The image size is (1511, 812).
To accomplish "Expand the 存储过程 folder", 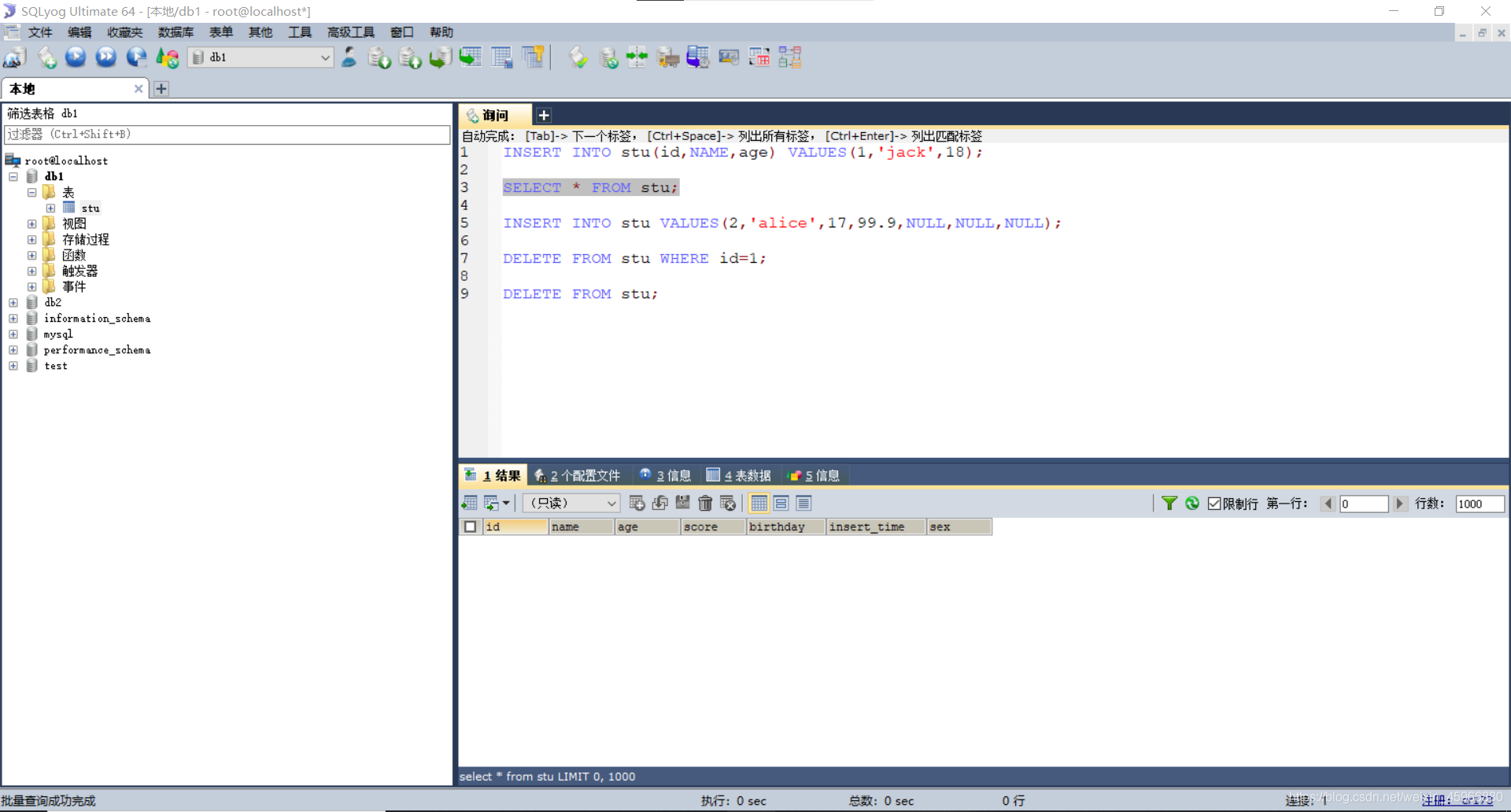I will [x=32, y=240].
